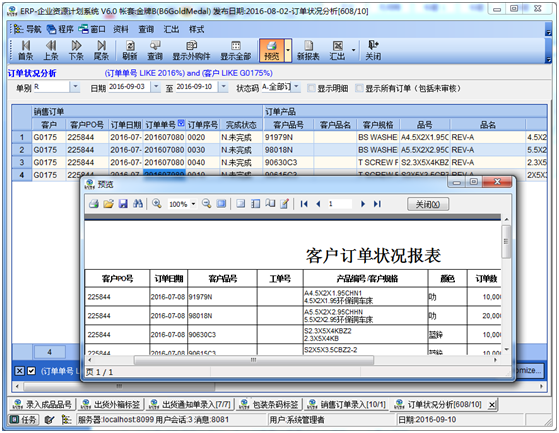Screen dimensions: 559x433
Task: Open the 单别 dropdown list
Action: tap(75, 87)
